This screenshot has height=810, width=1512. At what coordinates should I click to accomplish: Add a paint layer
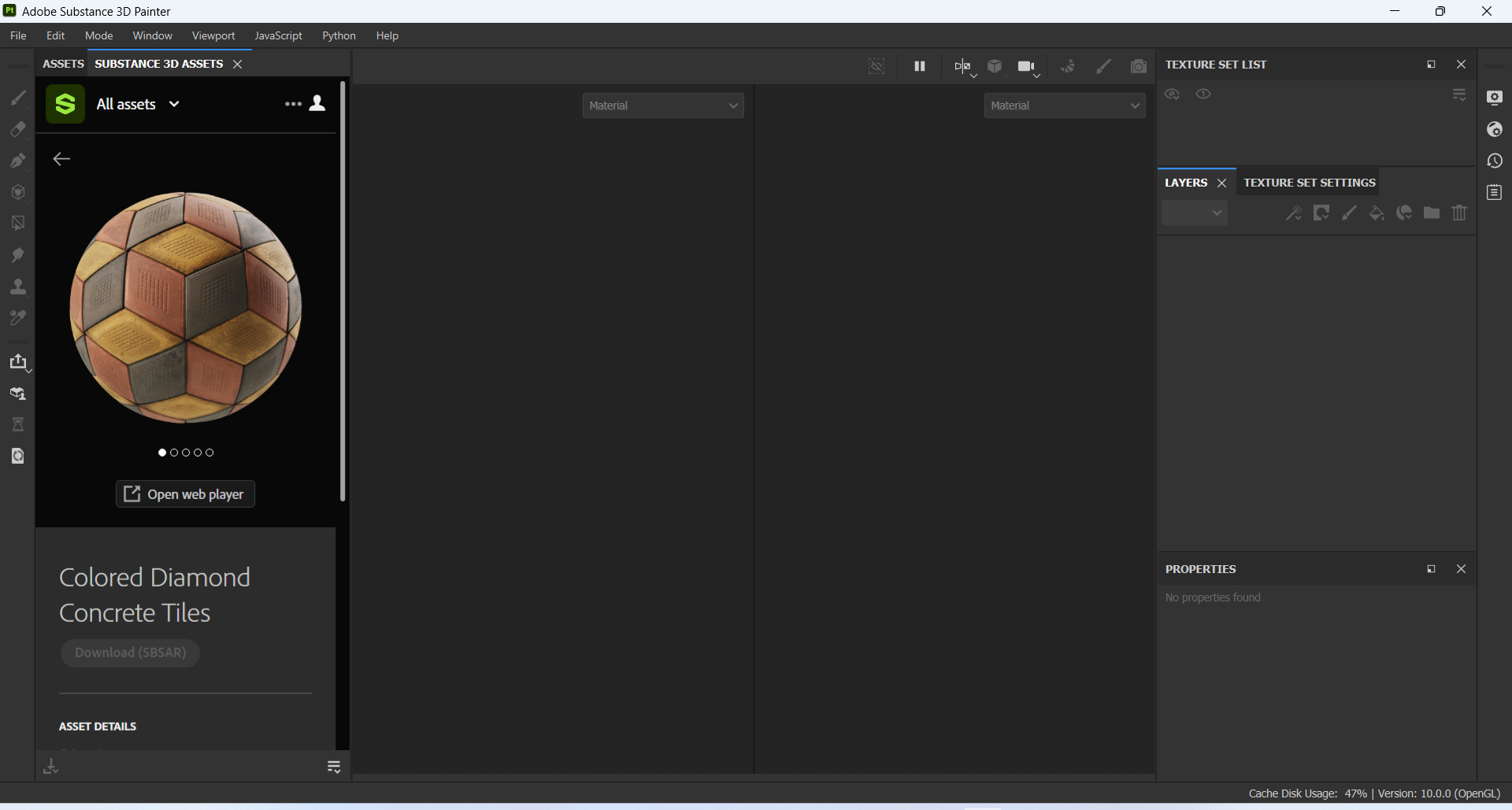pos(1349,213)
